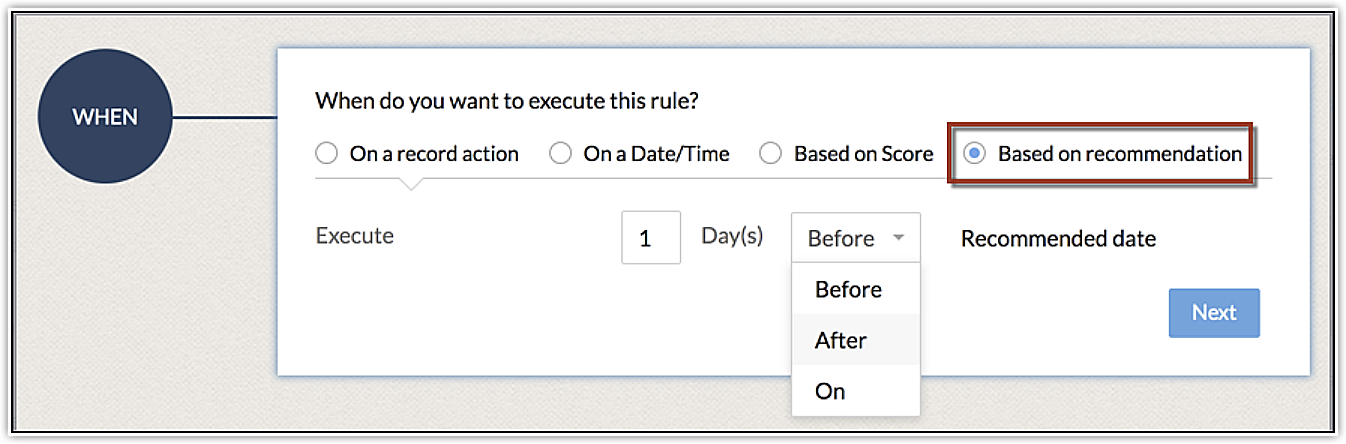This screenshot has width=1346, height=444.
Task: Choose 'On' from the dropdown list
Action: [830, 391]
